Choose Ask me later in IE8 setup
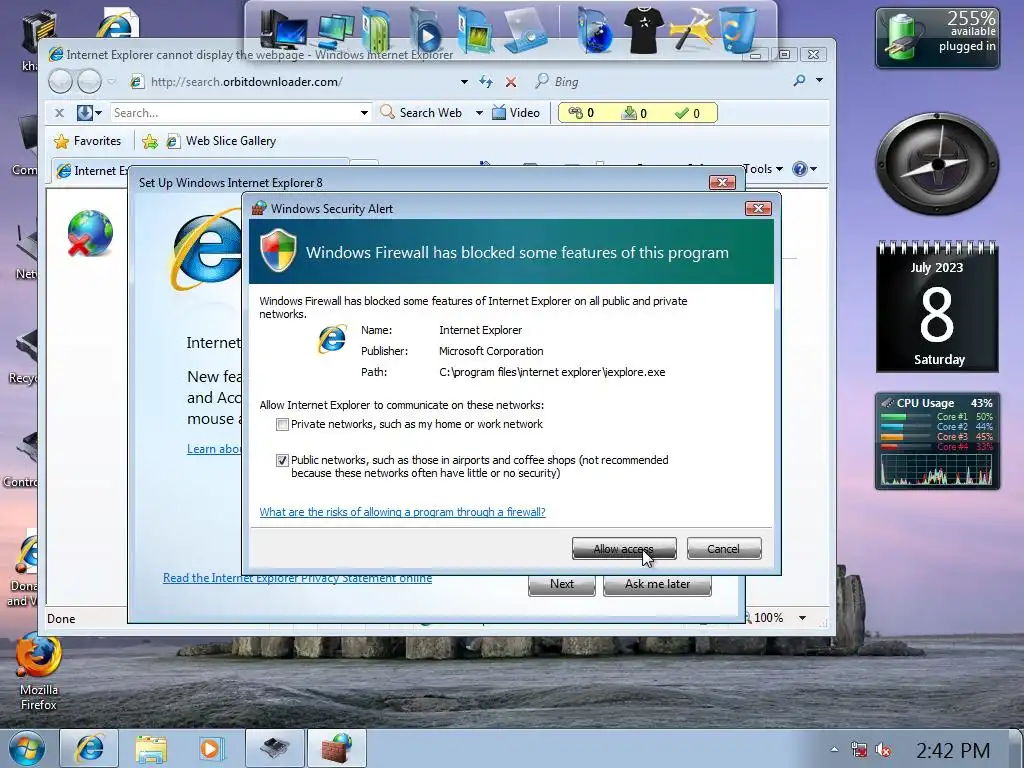The height and width of the screenshot is (768, 1024). point(657,584)
